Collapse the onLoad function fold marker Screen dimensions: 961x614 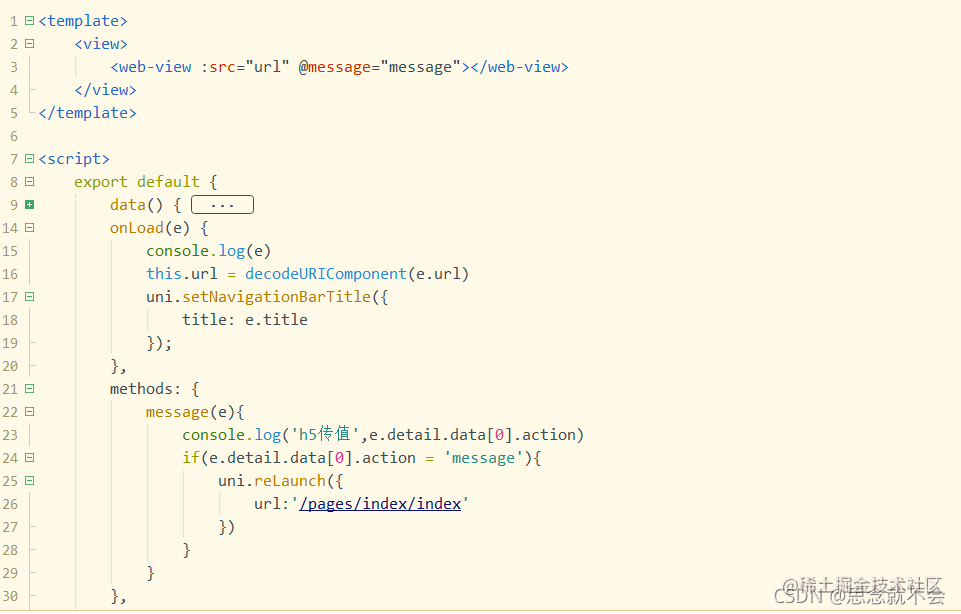point(28,227)
